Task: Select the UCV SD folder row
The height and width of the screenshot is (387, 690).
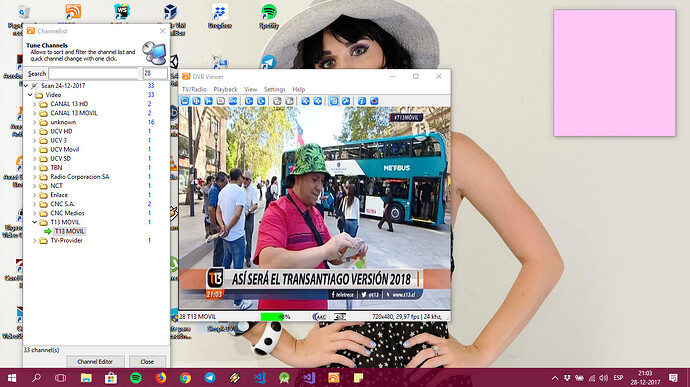Action: [60, 158]
